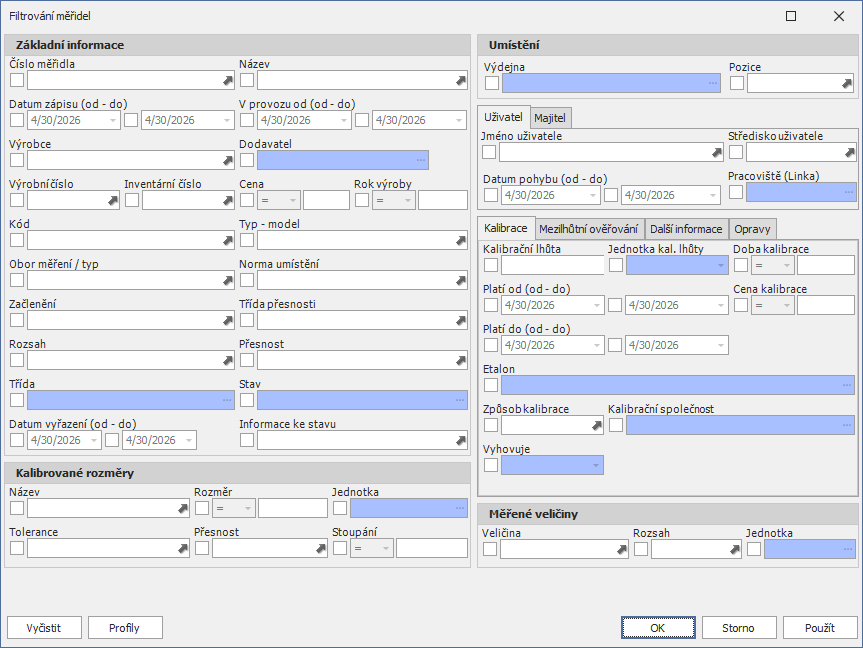Viewport: 863px width, 648px height.
Task: Click ellipsis button in Třída field
Action: coord(227,400)
